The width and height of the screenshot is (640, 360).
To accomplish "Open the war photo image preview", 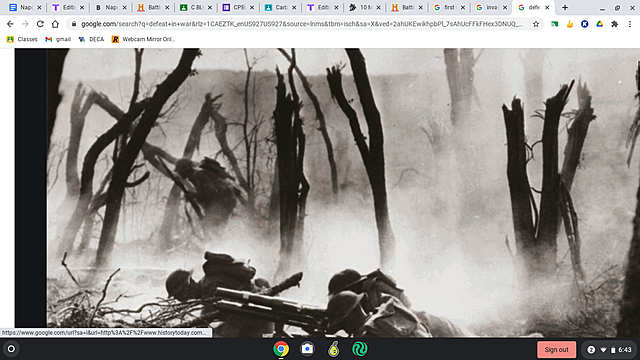I will (x=342, y=193).
